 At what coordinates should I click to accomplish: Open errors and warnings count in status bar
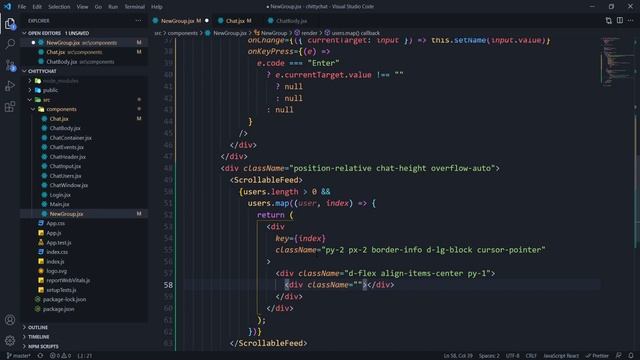60,356
